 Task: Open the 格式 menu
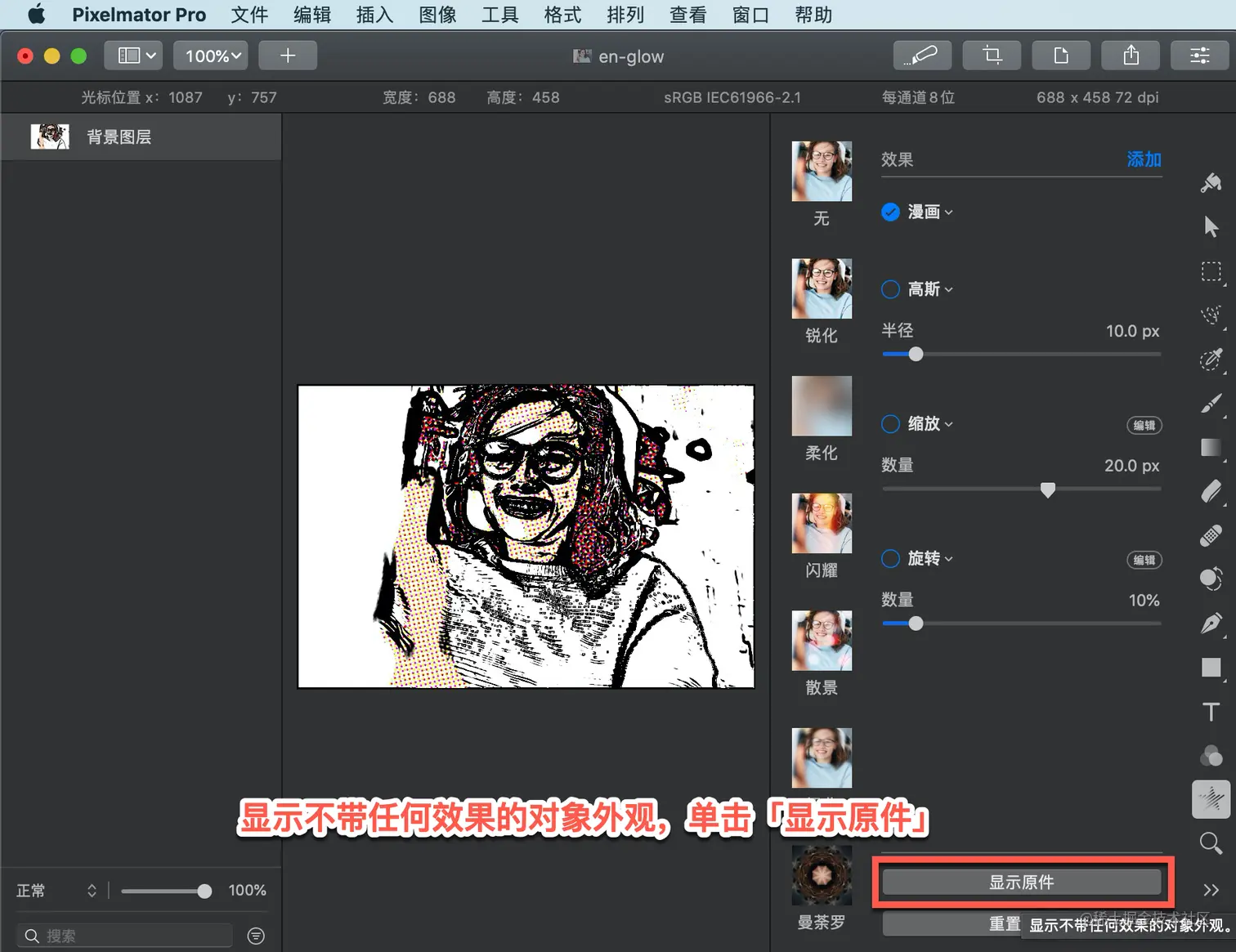pyautogui.click(x=562, y=15)
